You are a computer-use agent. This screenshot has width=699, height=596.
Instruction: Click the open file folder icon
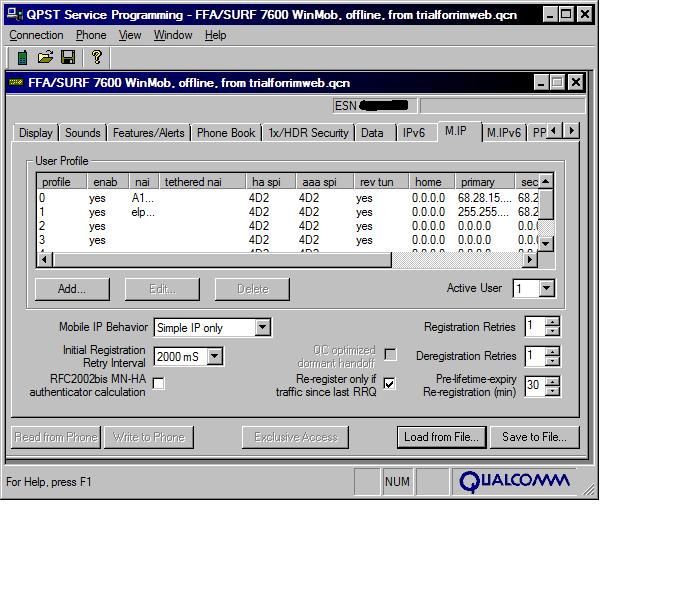pyautogui.click(x=45, y=58)
